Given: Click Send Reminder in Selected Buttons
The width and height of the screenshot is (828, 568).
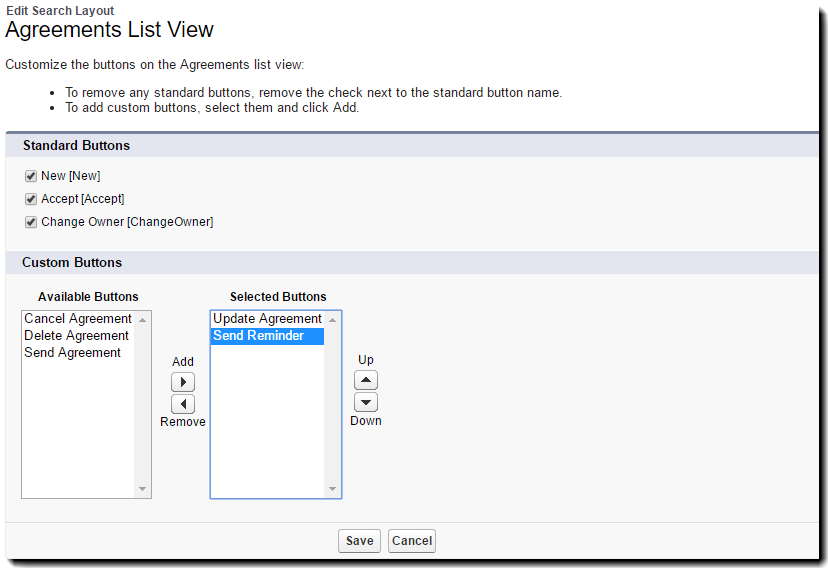Looking at the screenshot, I should click(259, 336).
